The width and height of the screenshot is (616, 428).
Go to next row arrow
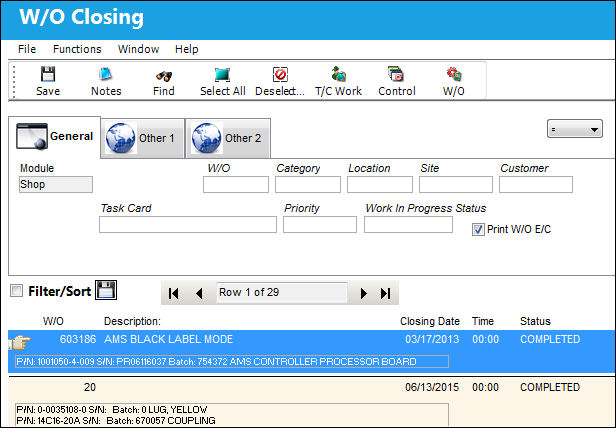(x=363, y=293)
